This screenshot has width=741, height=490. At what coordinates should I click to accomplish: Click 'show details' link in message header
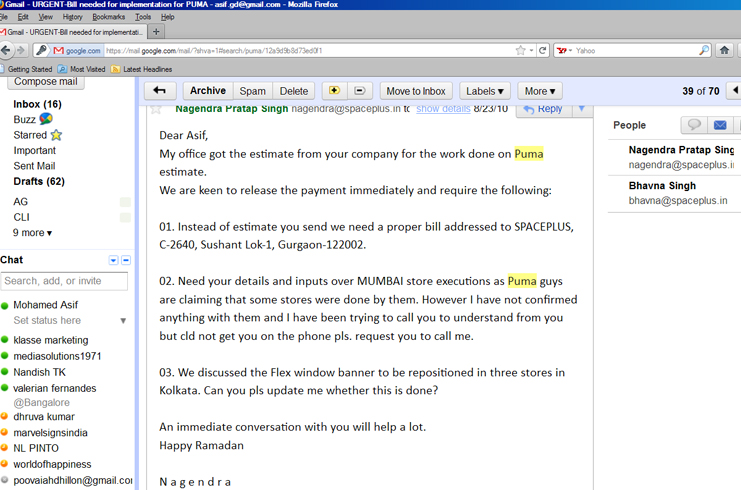(443, 108)
